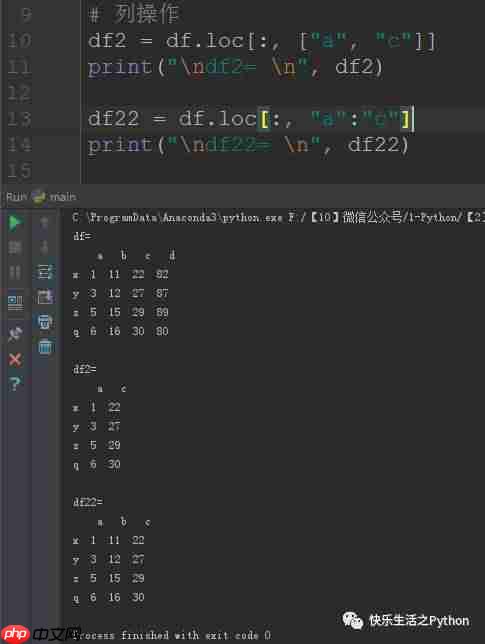
Task: Go down the stack trace (down arrow)
Action: coord(44,248)
